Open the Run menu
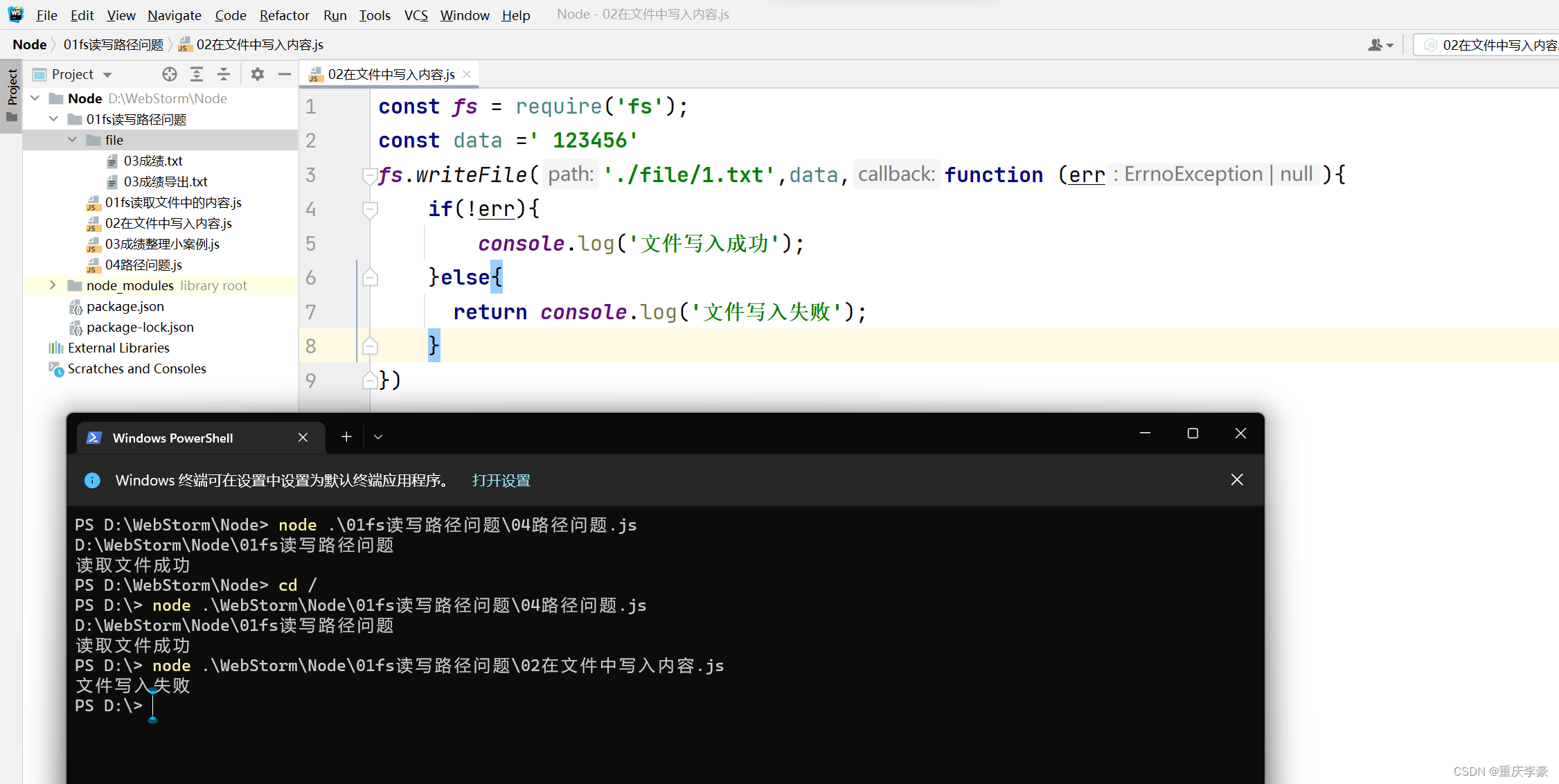Image resolution: width=1559 pixels, height=784 pixels. click(335, 15)
